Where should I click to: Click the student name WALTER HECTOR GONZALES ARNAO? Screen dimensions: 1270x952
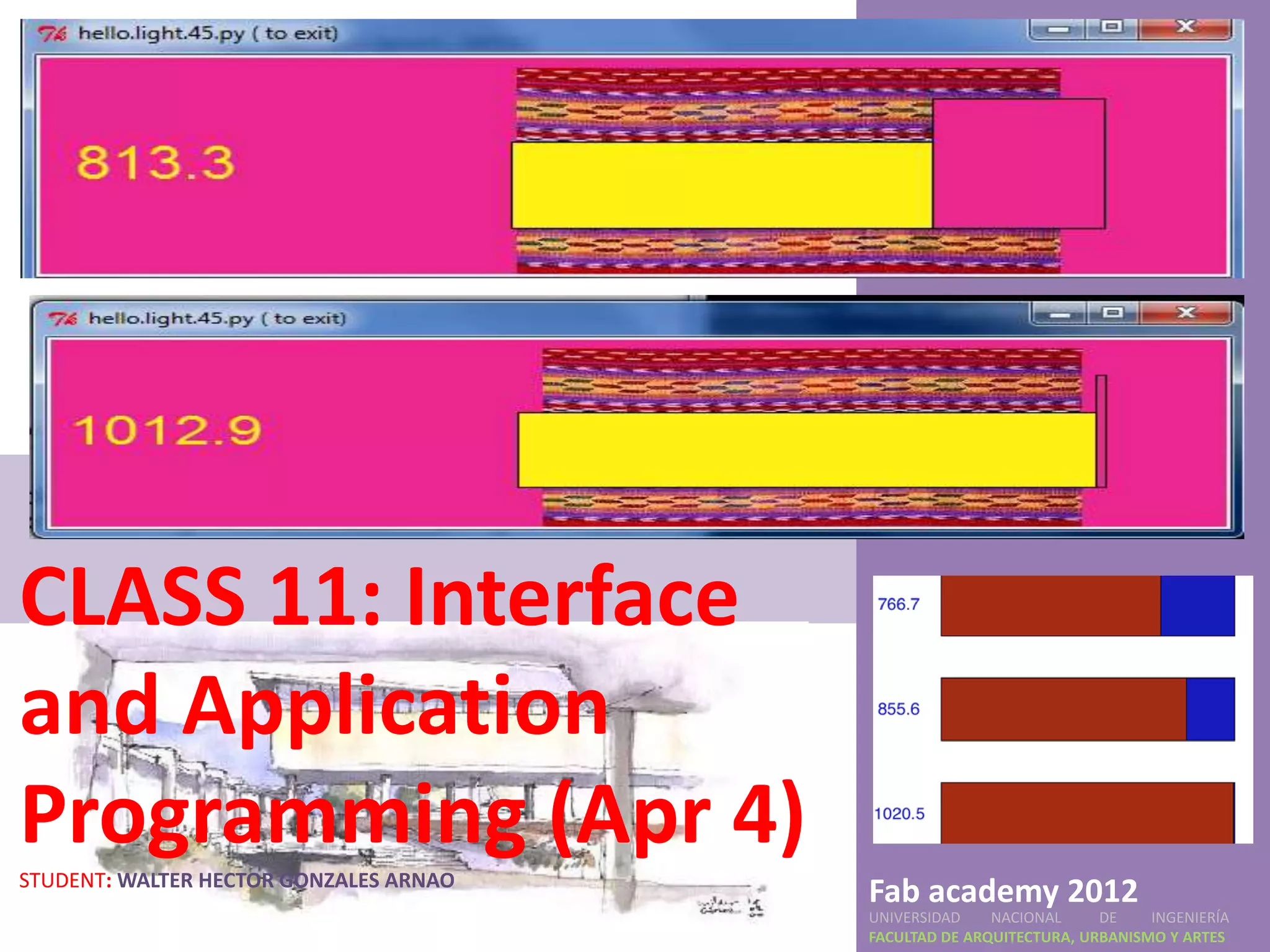286,880
